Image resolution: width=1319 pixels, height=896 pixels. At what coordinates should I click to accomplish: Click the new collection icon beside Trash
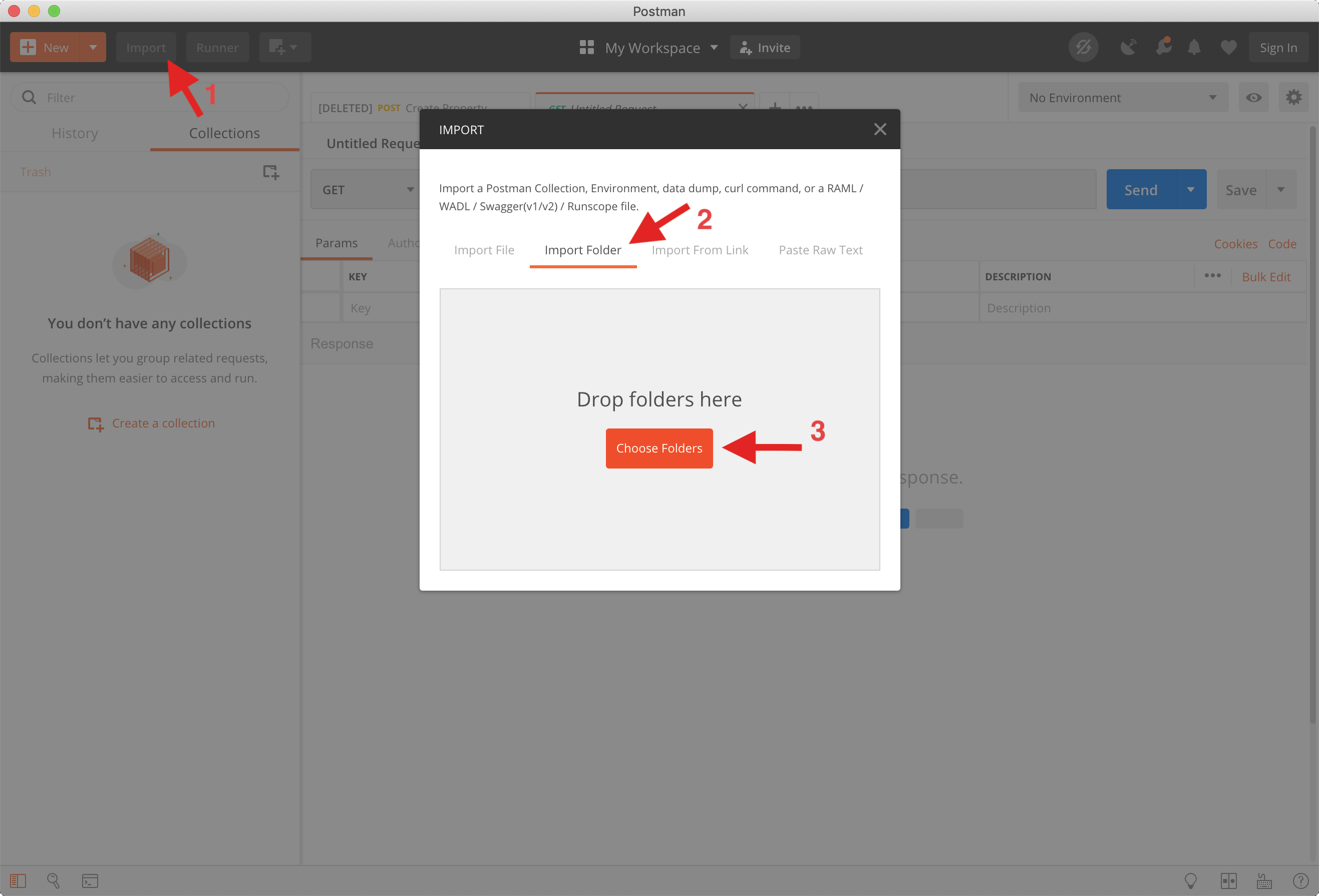(271, 172)
